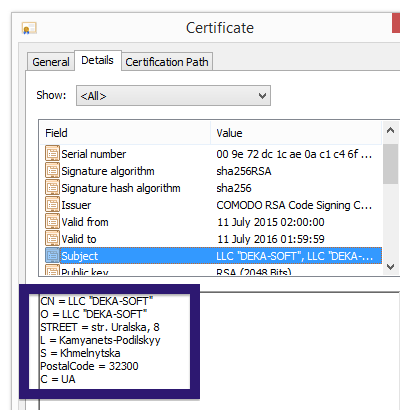Select the Signature algorithm field icon
Screen dimensions: 400x410
(x=52, y=171)
